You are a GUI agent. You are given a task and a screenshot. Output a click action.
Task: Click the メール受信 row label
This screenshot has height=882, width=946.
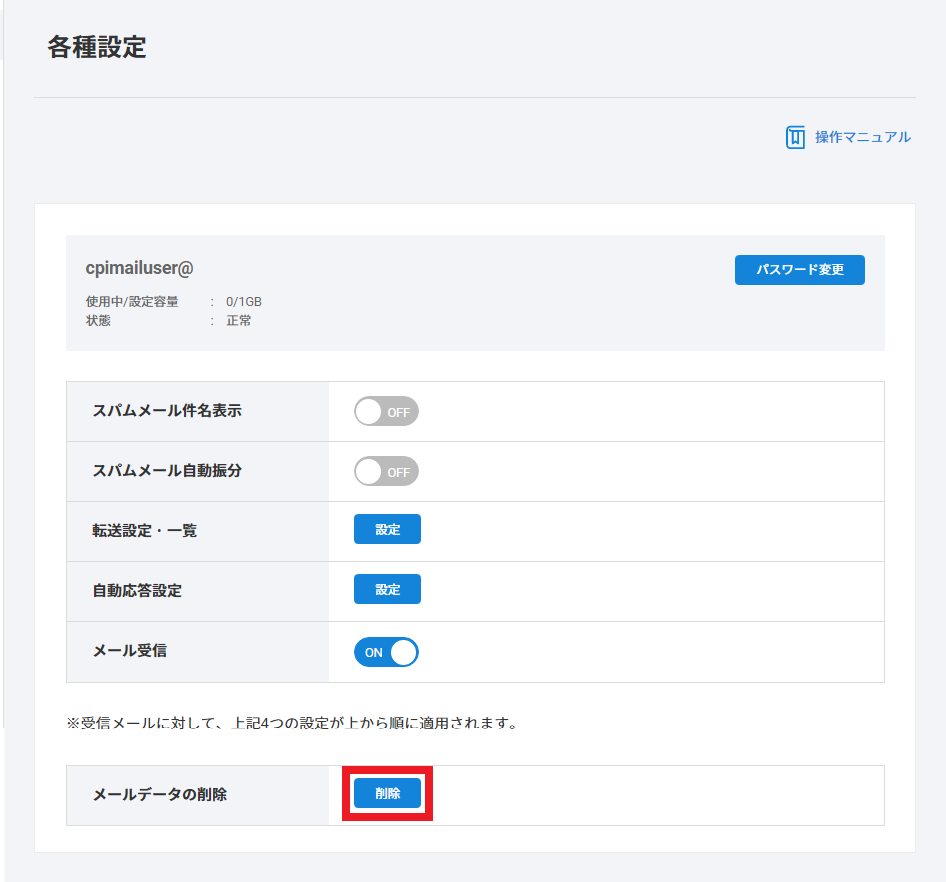130,651
